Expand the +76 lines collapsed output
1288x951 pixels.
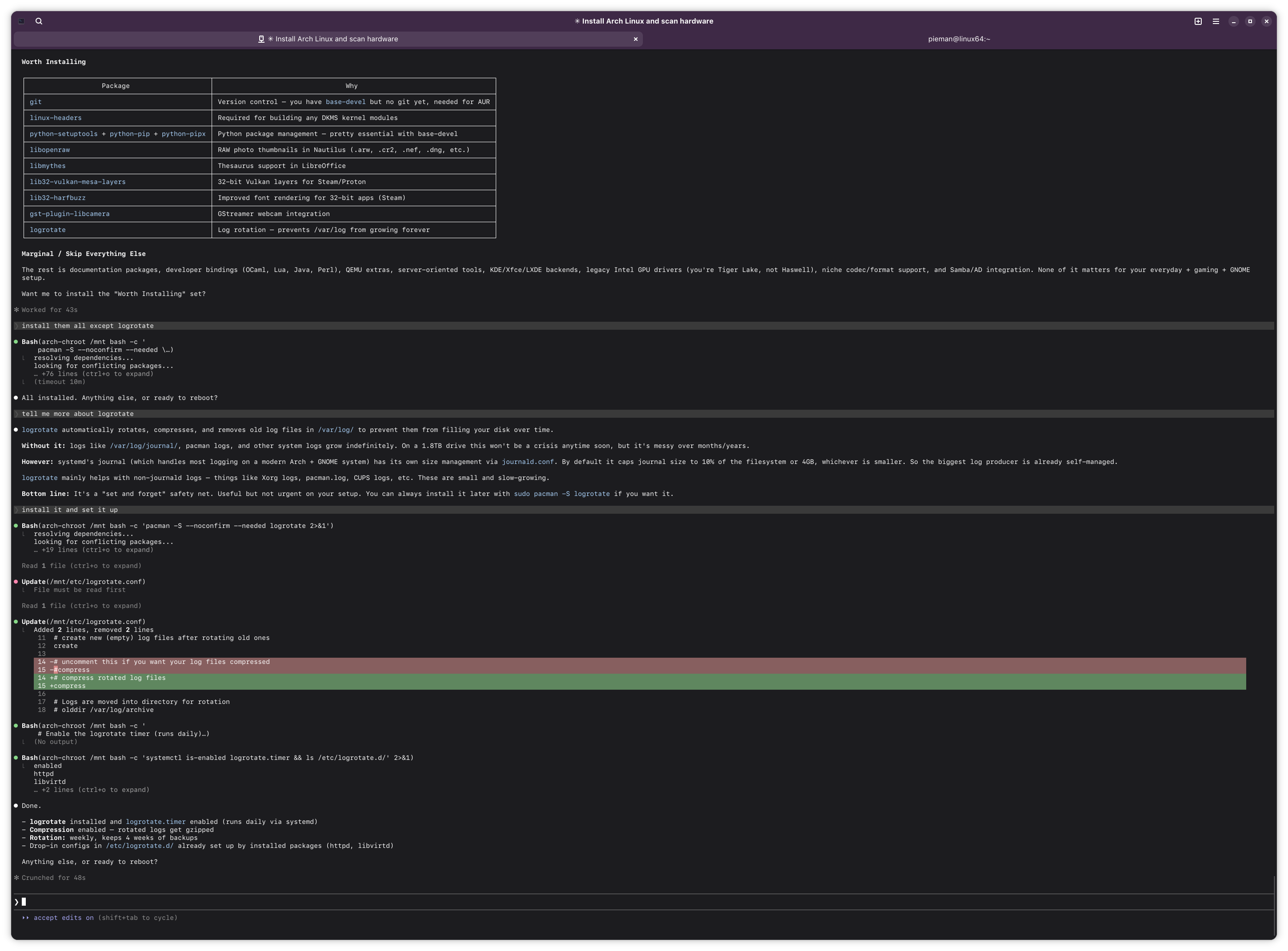94,374
